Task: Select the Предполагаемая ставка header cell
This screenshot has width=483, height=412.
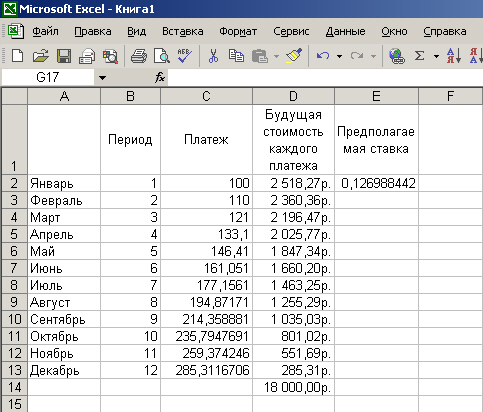Action: tap(376, 139)
